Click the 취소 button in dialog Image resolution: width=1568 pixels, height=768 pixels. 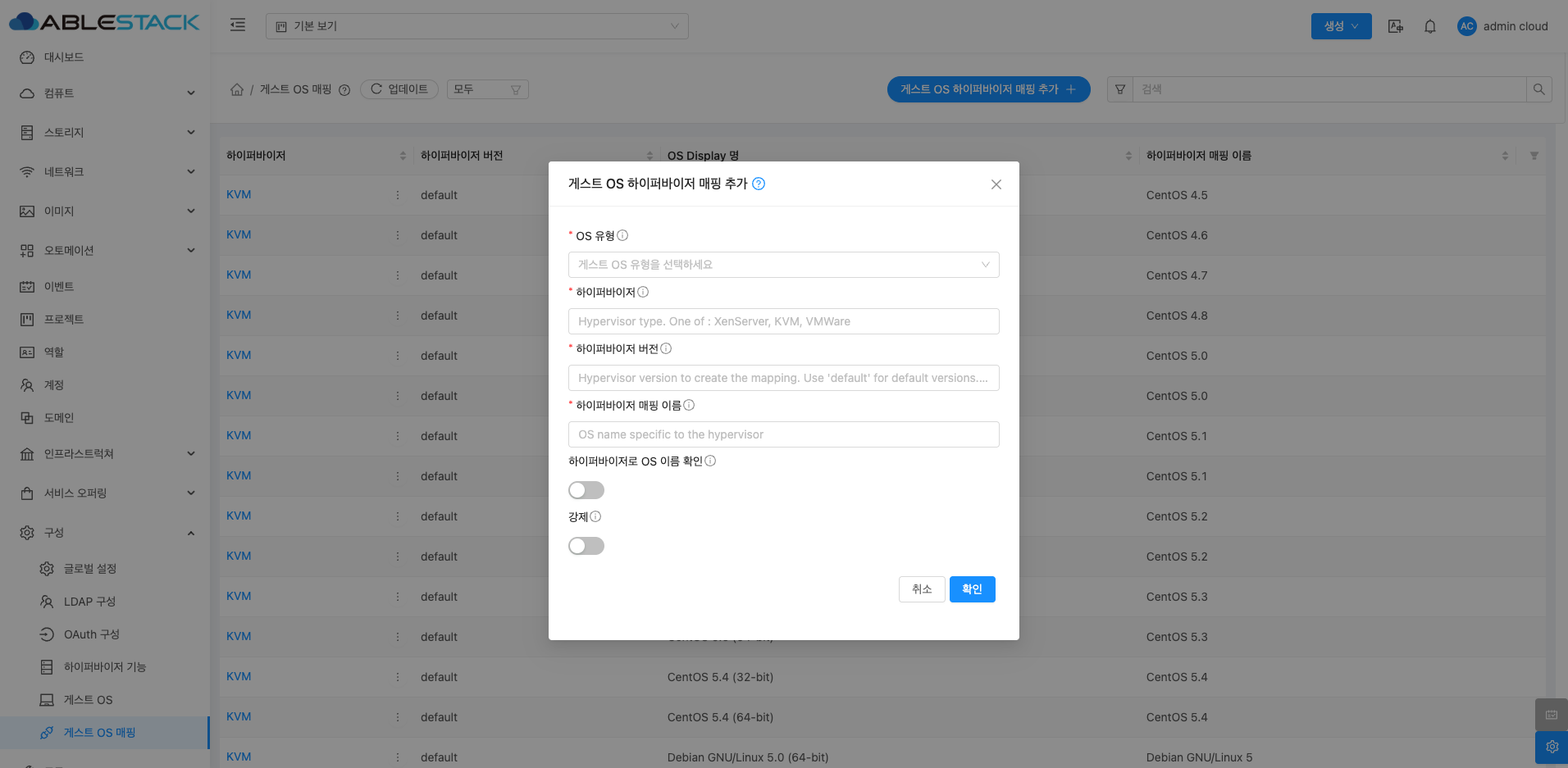click(922, 589)
